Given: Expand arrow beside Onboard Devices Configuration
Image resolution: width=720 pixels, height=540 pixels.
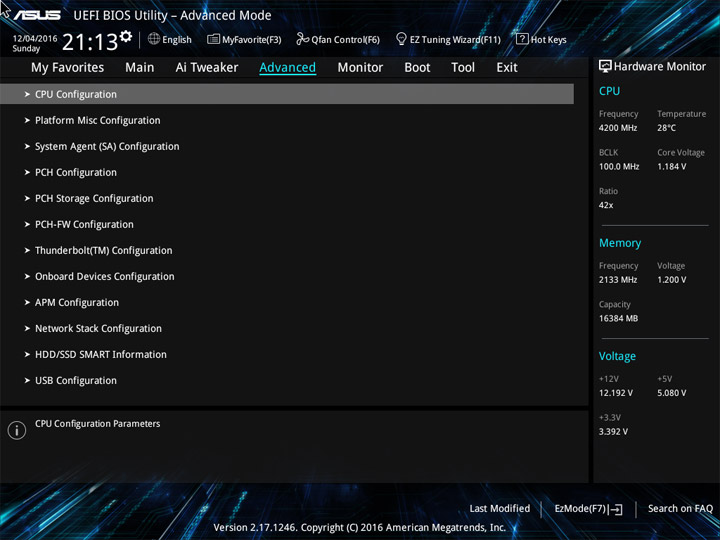Looking at the screenshot, I should click(x=27, y=276).
